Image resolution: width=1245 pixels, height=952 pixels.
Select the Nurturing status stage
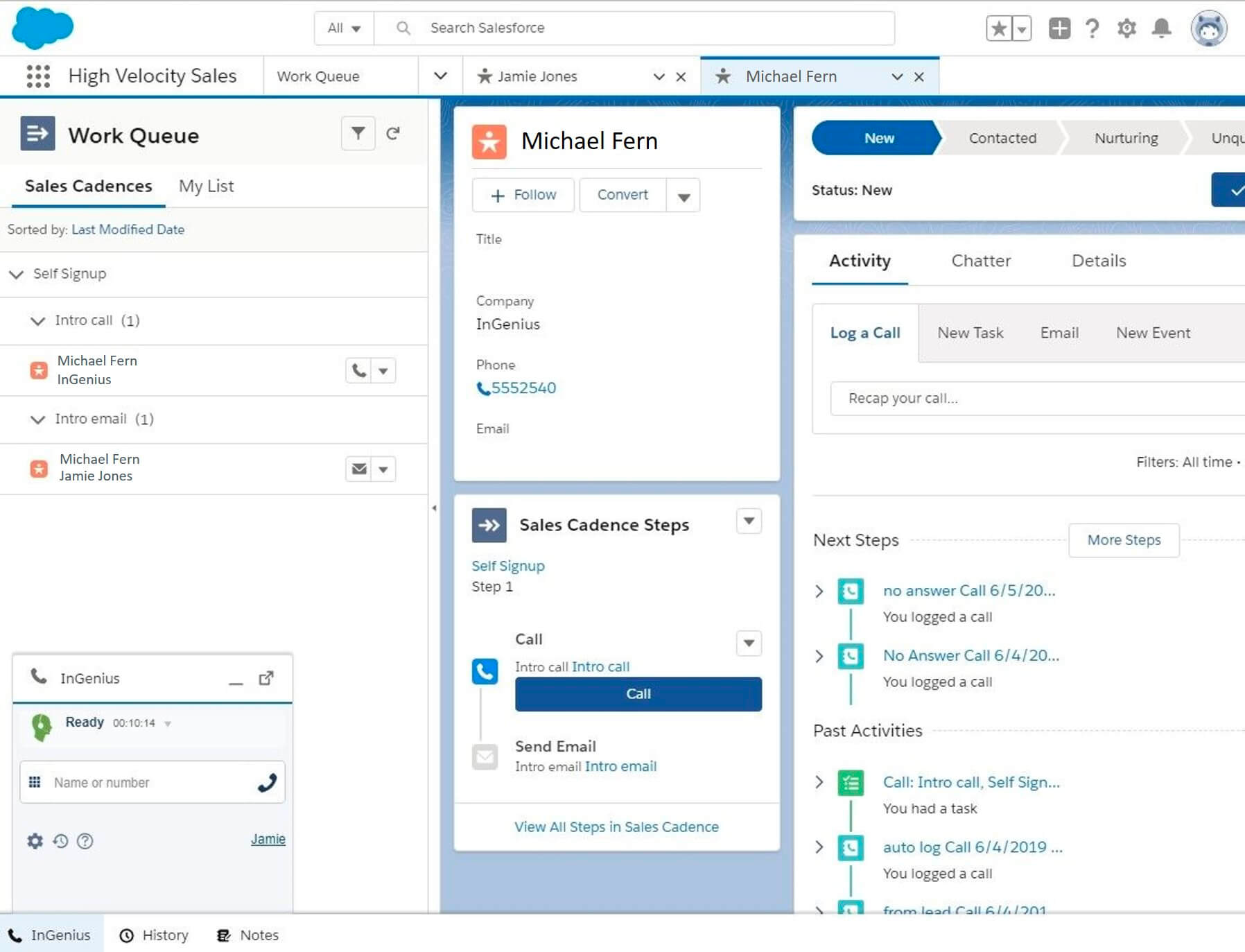click(1126, 138)
